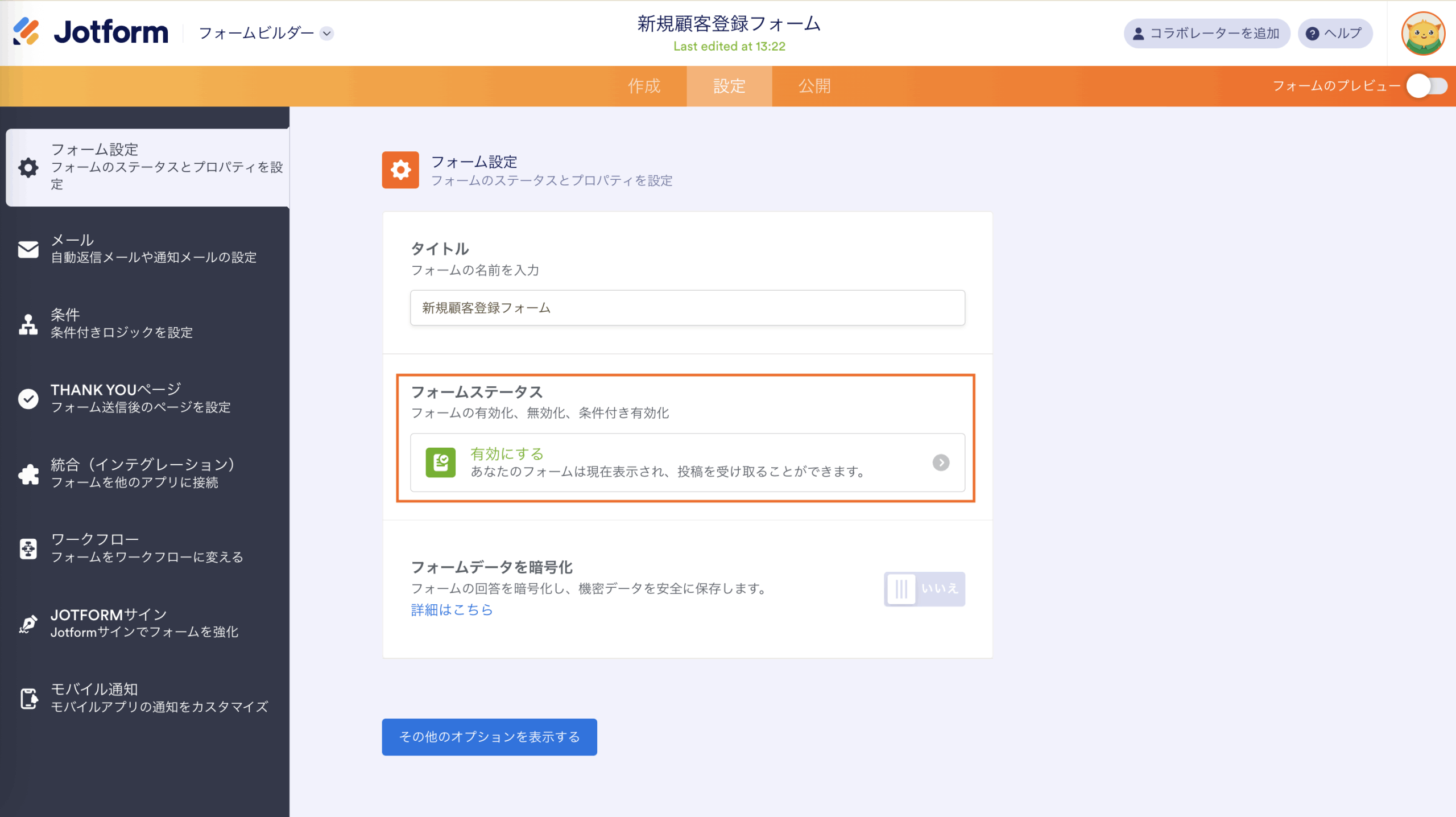The height and width of the screenshot is (817, 1456).
Task: Expand the Form Builder dropdown arrow
Action: (x=327, y=34)
